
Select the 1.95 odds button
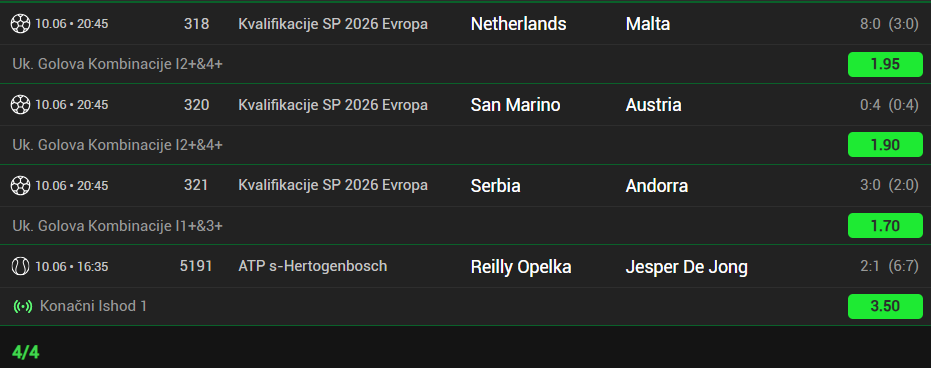pyautogui.click(x=885, y=64)
